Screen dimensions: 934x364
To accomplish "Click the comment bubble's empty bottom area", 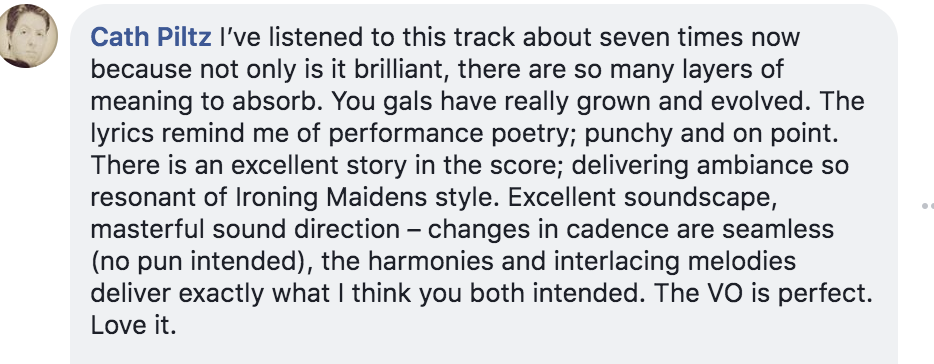I will click(x=482, y=351).
